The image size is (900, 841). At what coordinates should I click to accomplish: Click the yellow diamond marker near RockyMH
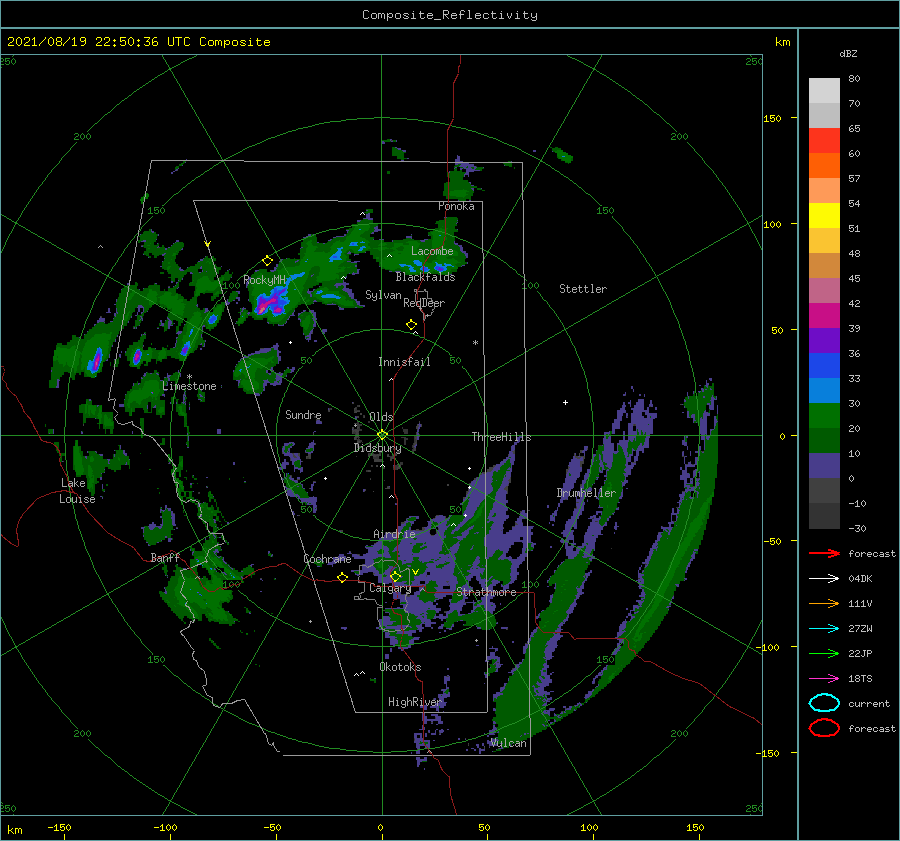click(267, 261)
